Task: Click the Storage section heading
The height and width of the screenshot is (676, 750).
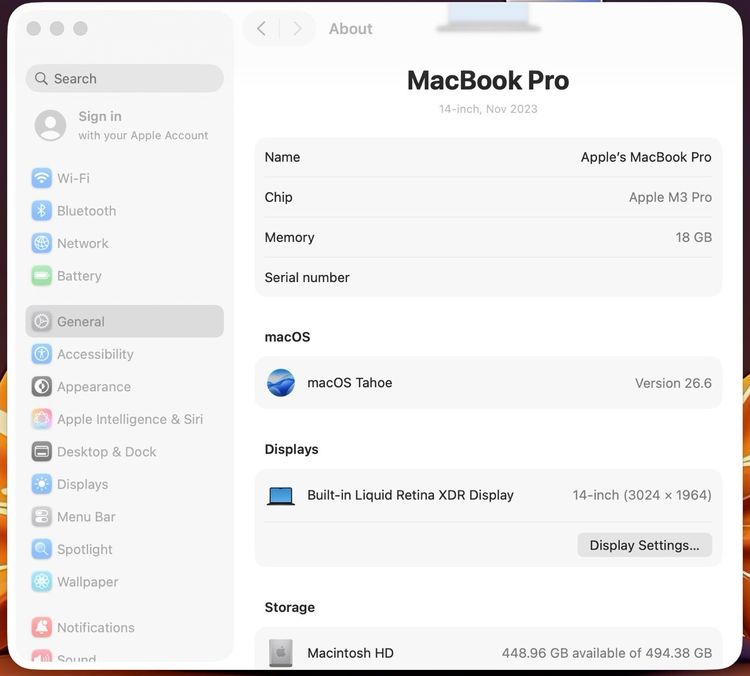Action: click(290, 608)
